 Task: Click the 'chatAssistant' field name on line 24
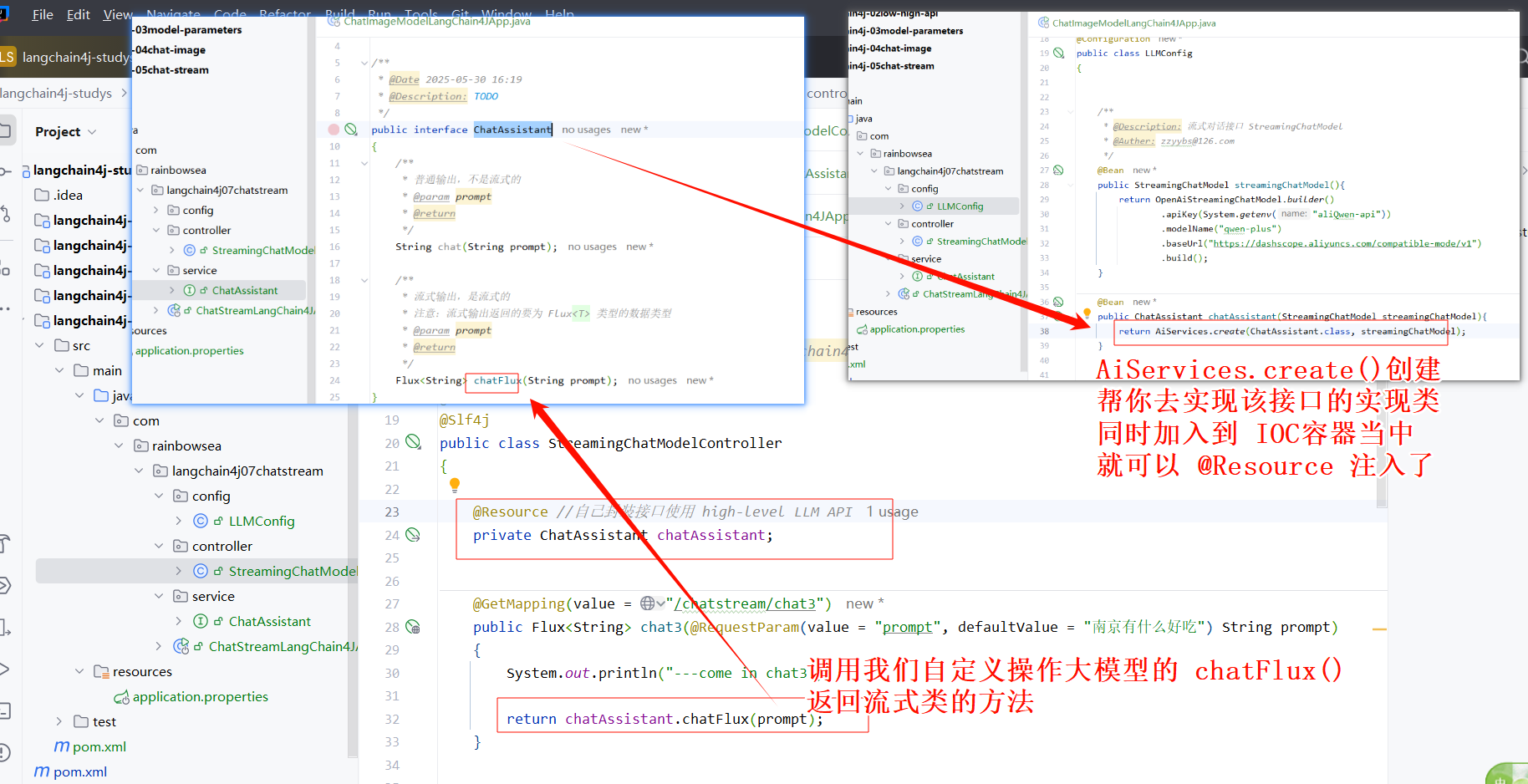711,535
